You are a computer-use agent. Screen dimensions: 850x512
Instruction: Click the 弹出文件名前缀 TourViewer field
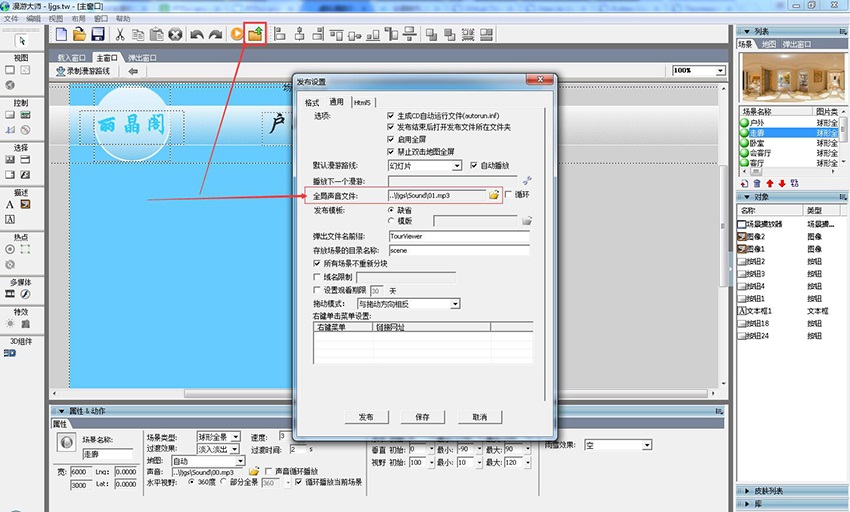point(458,236)
